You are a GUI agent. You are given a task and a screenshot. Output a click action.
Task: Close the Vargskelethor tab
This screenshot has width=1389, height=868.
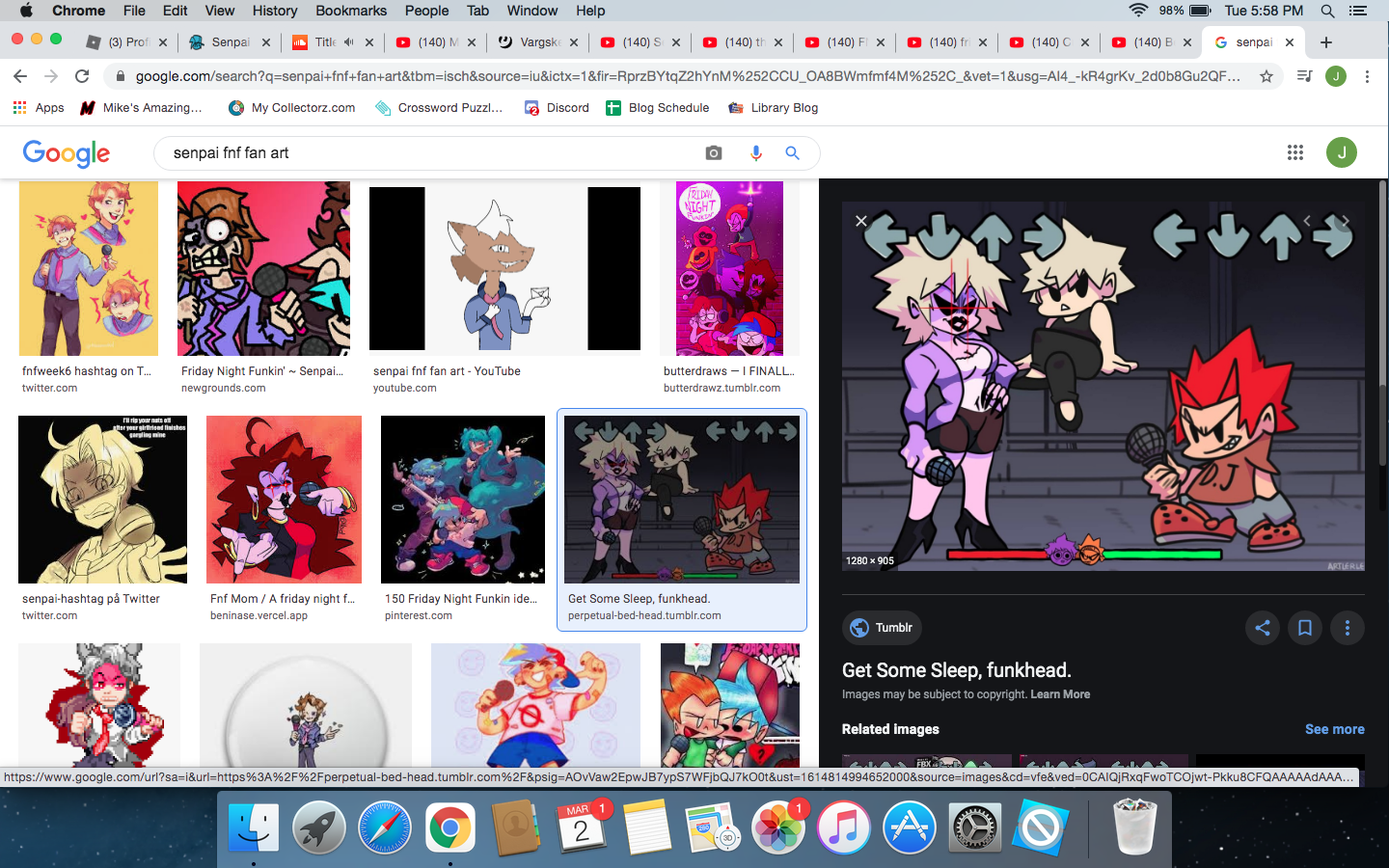click(574, 42)
